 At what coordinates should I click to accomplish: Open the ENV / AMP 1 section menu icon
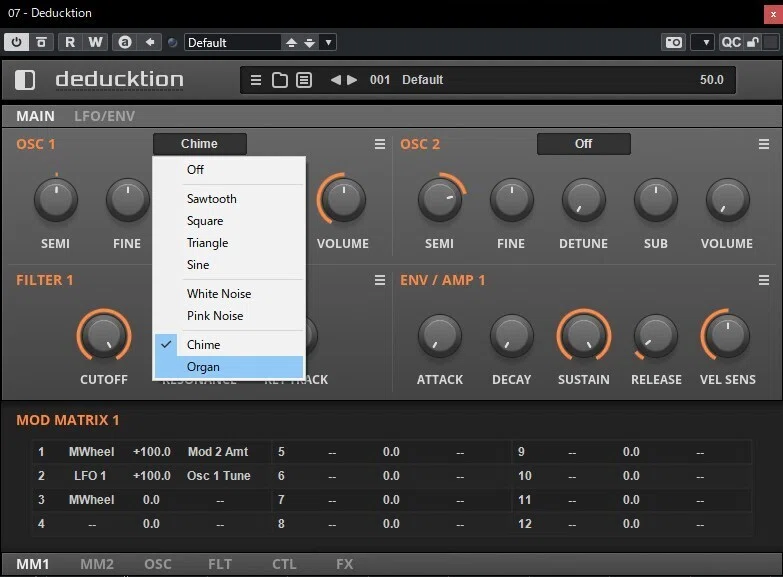pyautogui.click(x=764, y=280)
